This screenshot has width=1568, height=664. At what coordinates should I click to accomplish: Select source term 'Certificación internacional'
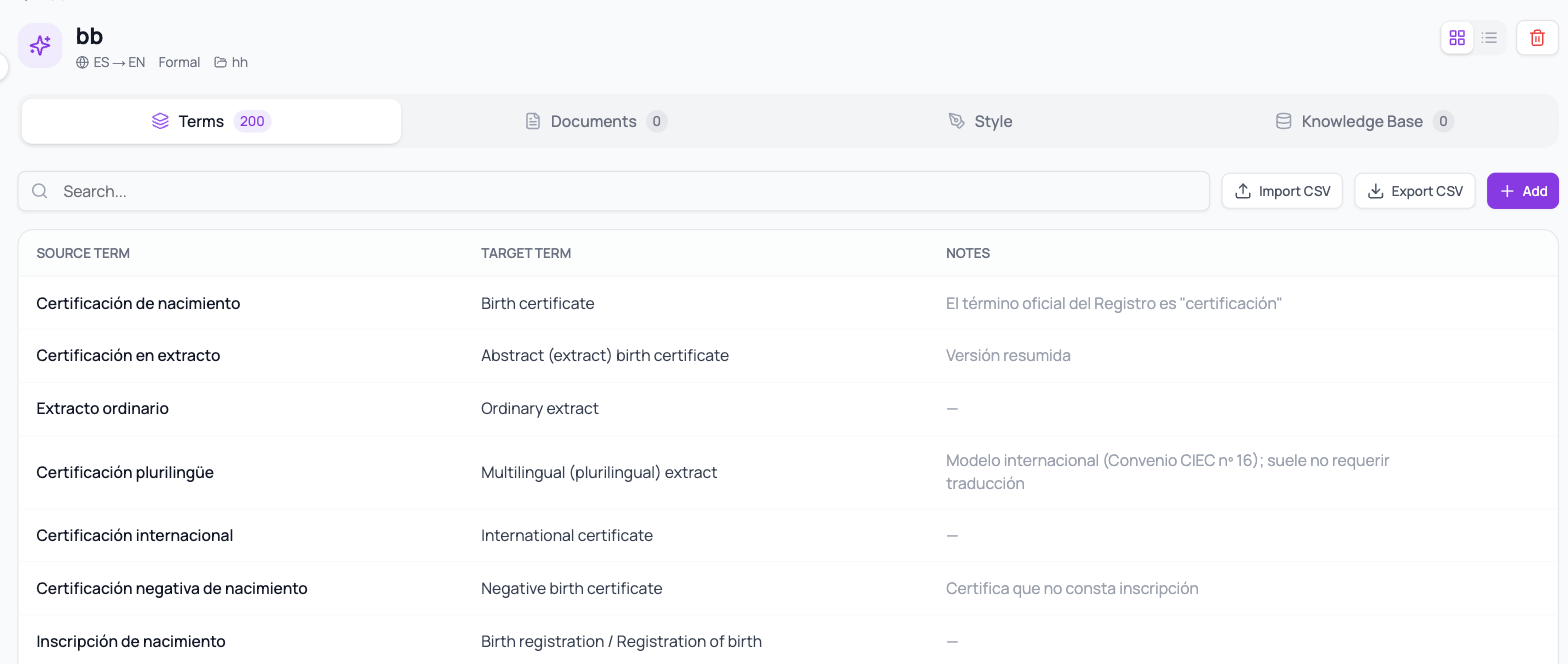(135, 535)
